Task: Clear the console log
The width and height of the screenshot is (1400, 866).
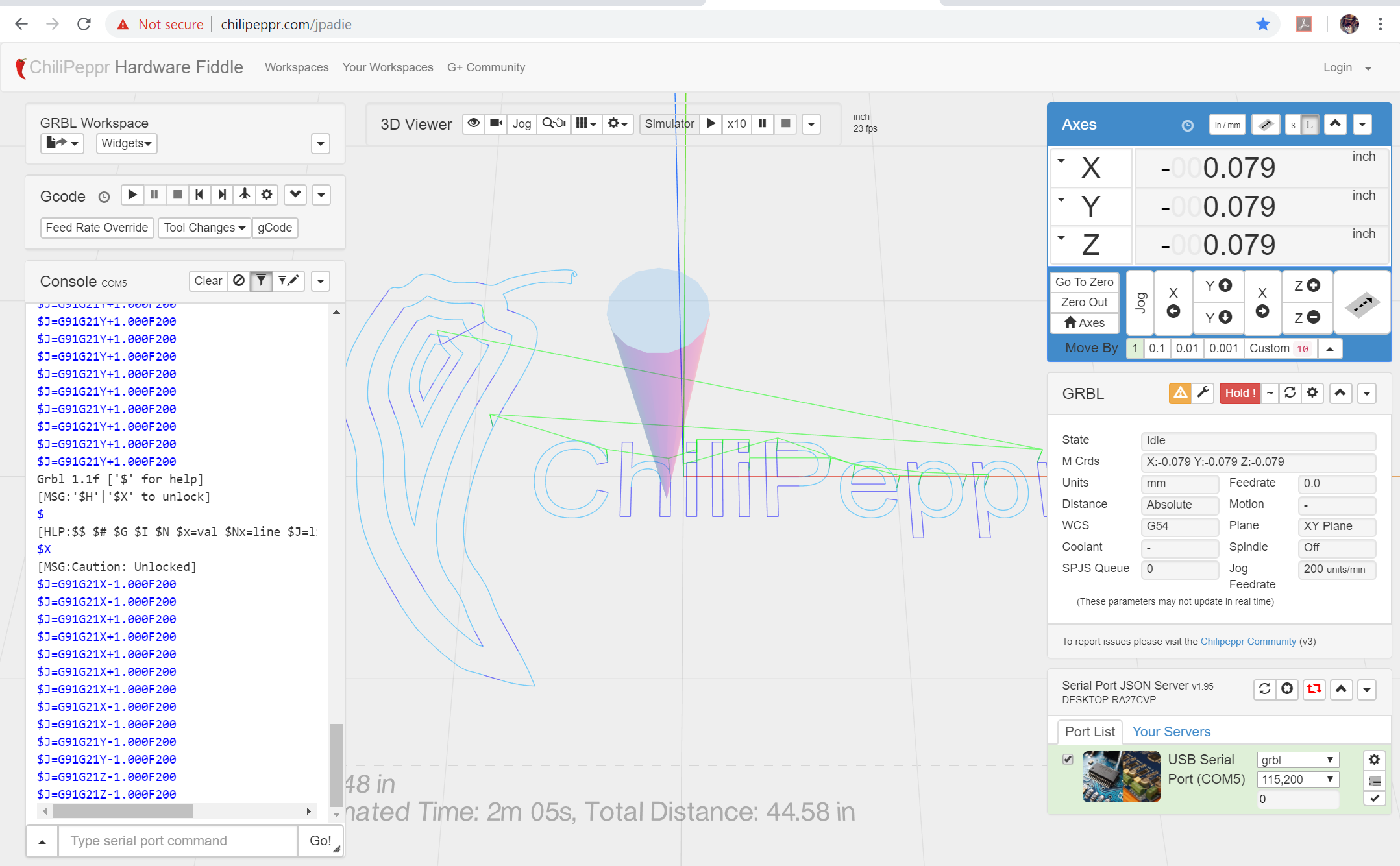Action: [x=208, y=281]
